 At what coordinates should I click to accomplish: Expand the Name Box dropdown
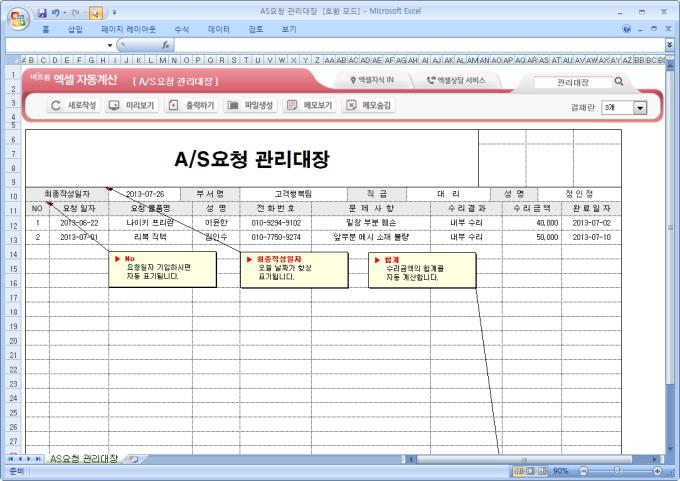pos(109,45)
